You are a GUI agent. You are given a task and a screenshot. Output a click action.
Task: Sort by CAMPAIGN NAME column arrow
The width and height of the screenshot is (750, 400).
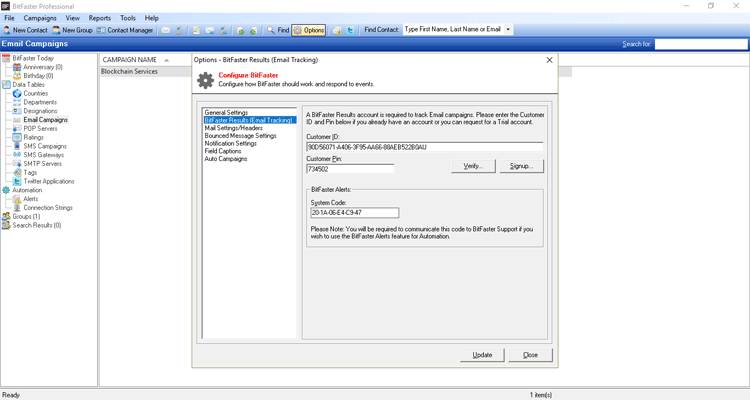[x=166, y=60]
